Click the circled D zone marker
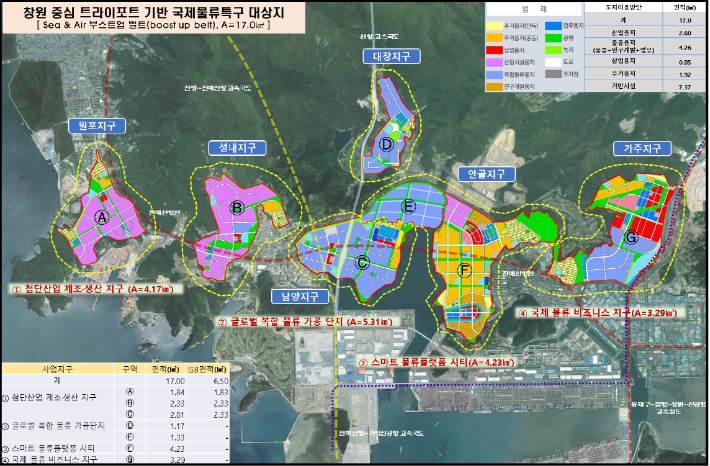The width and height of the screenshot is (710, 466). [x=385, y=143]
